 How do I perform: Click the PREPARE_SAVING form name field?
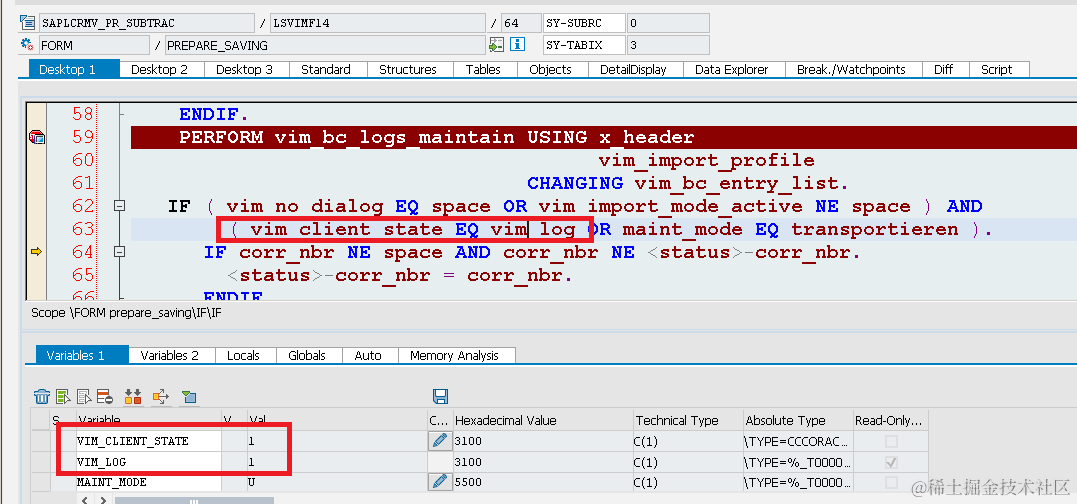326,45
